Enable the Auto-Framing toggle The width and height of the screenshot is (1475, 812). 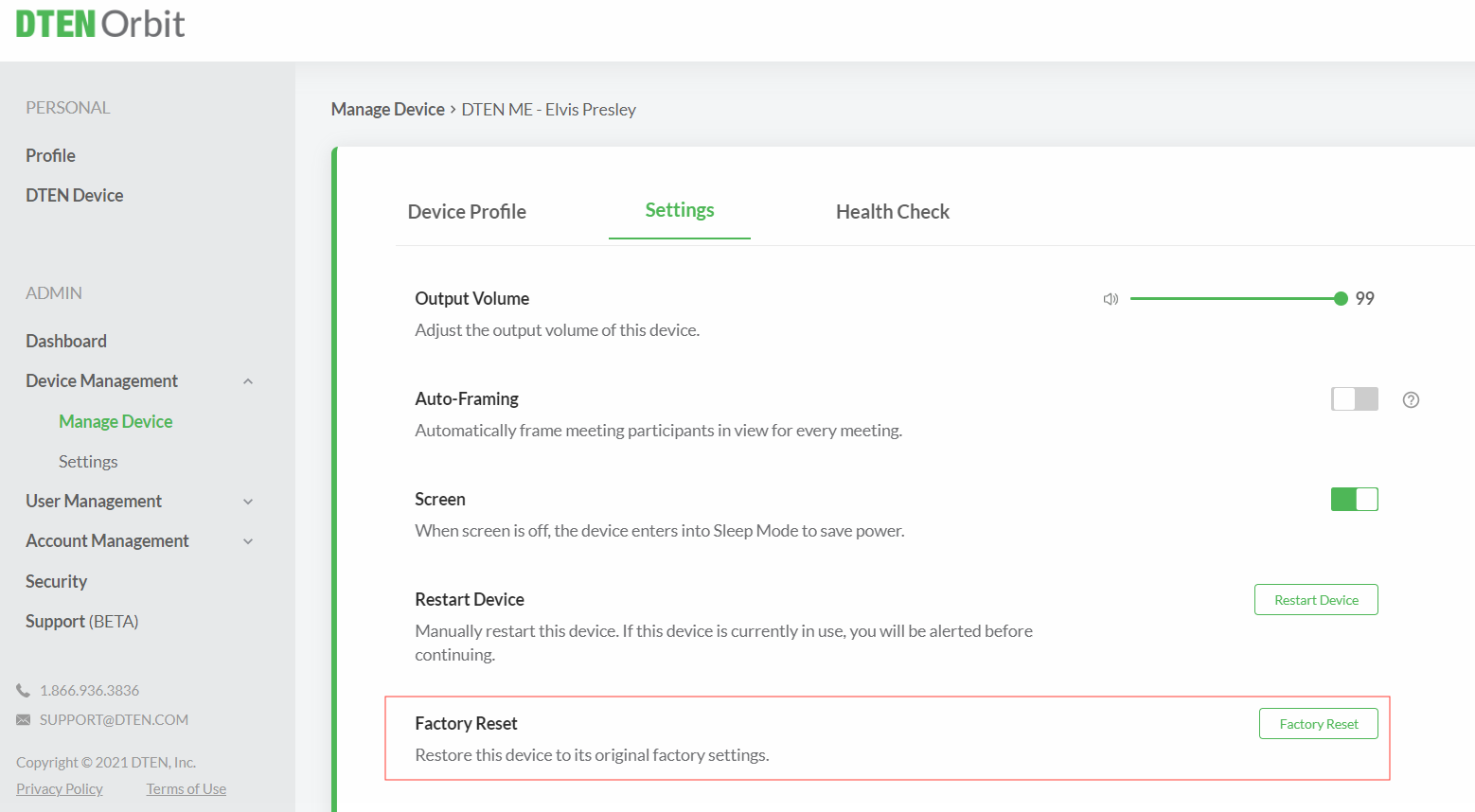(x=1354, y=399)
